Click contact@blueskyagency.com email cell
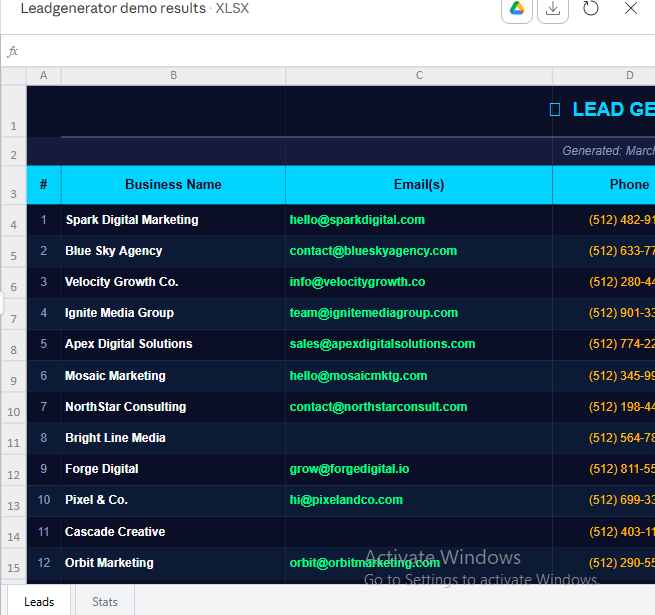The width and height of the screenshot is (655, 615). click(x=419, y=251)
